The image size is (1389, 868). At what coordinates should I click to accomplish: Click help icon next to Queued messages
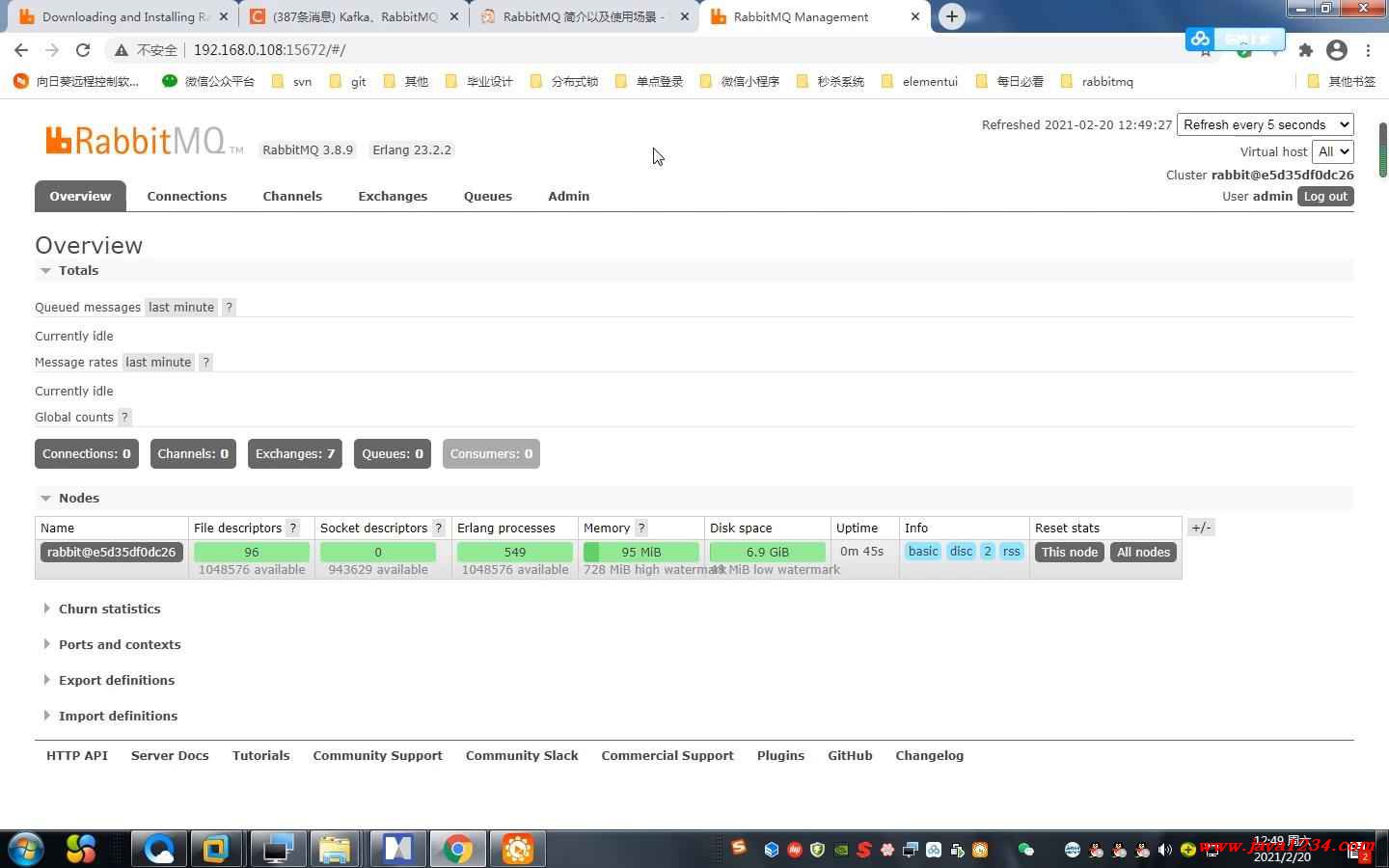tap(229, 308)
